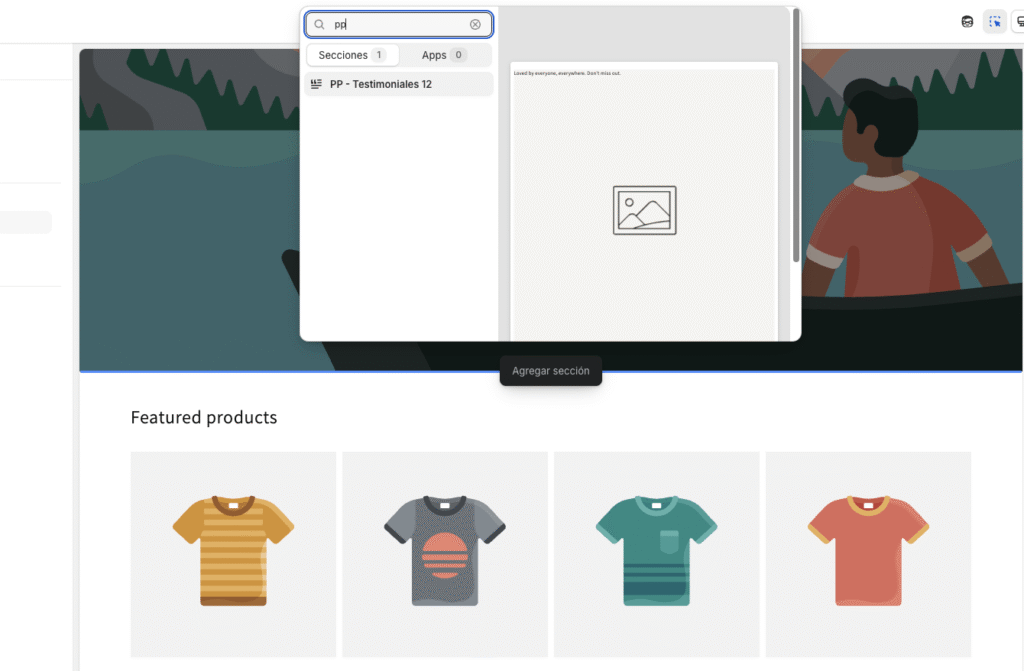
Task: Click the desktop view icon at top right
Action: click(1018, 22)
